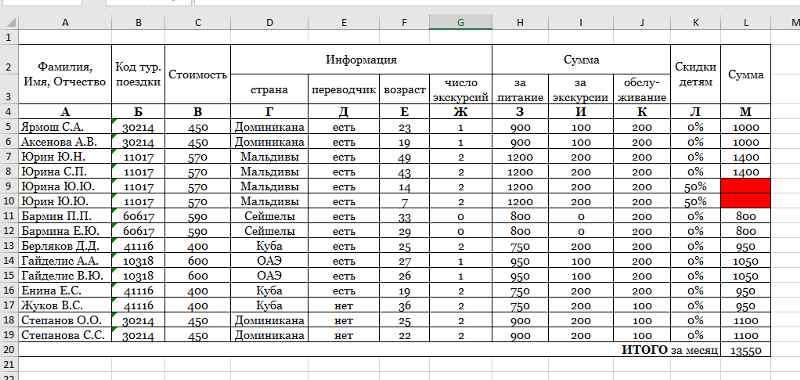The image size is (800, 380).
Task: Click the Стоимость header cell
Action: tap(197, 74)
